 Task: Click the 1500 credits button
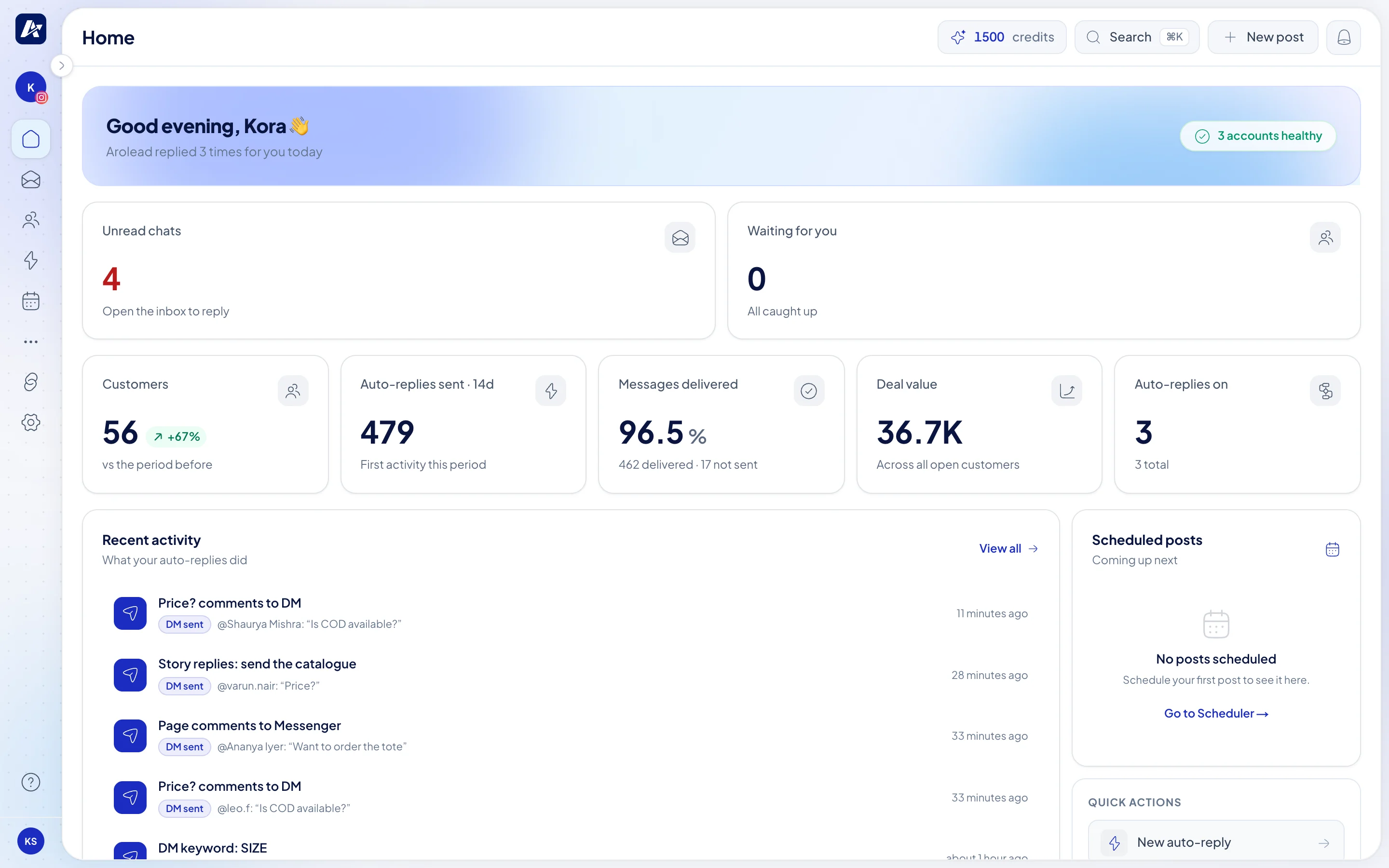(x=1002, y=37)
